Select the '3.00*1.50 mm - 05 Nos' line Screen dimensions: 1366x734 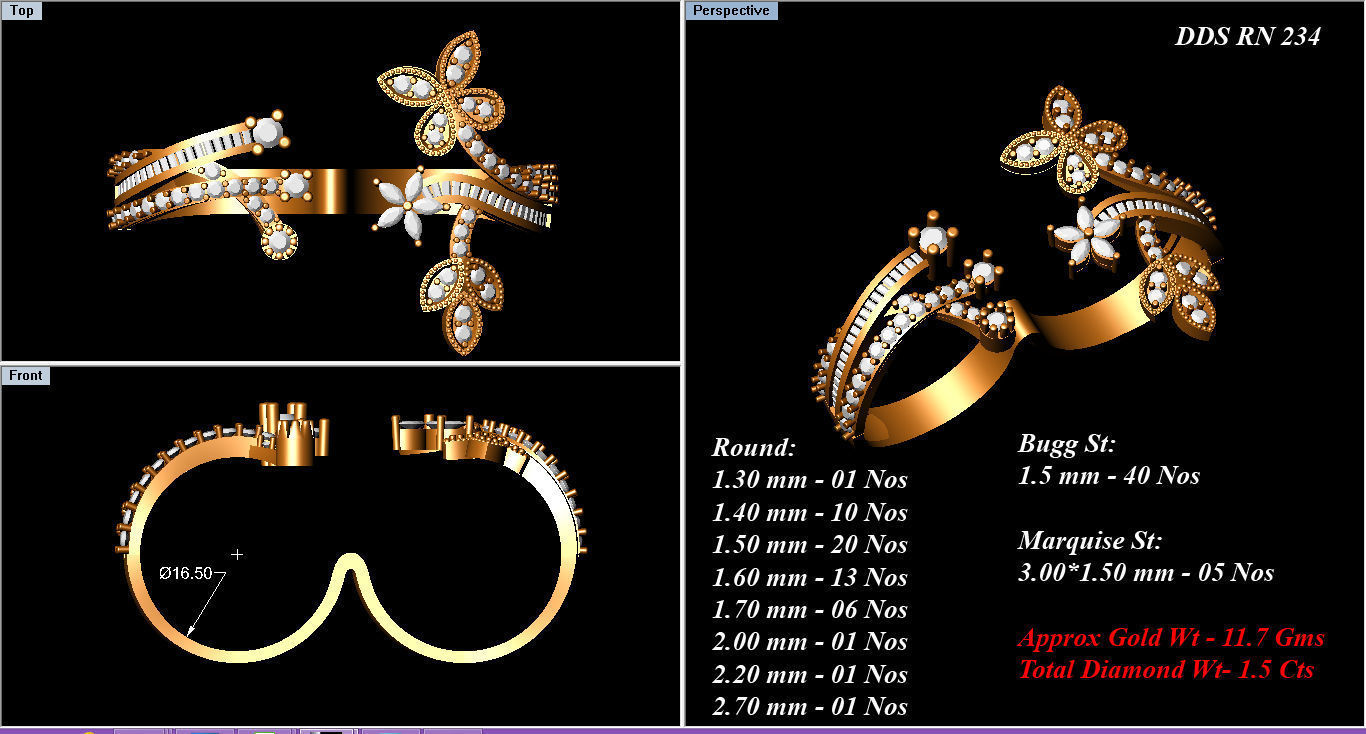click(x=1146, y=572)
